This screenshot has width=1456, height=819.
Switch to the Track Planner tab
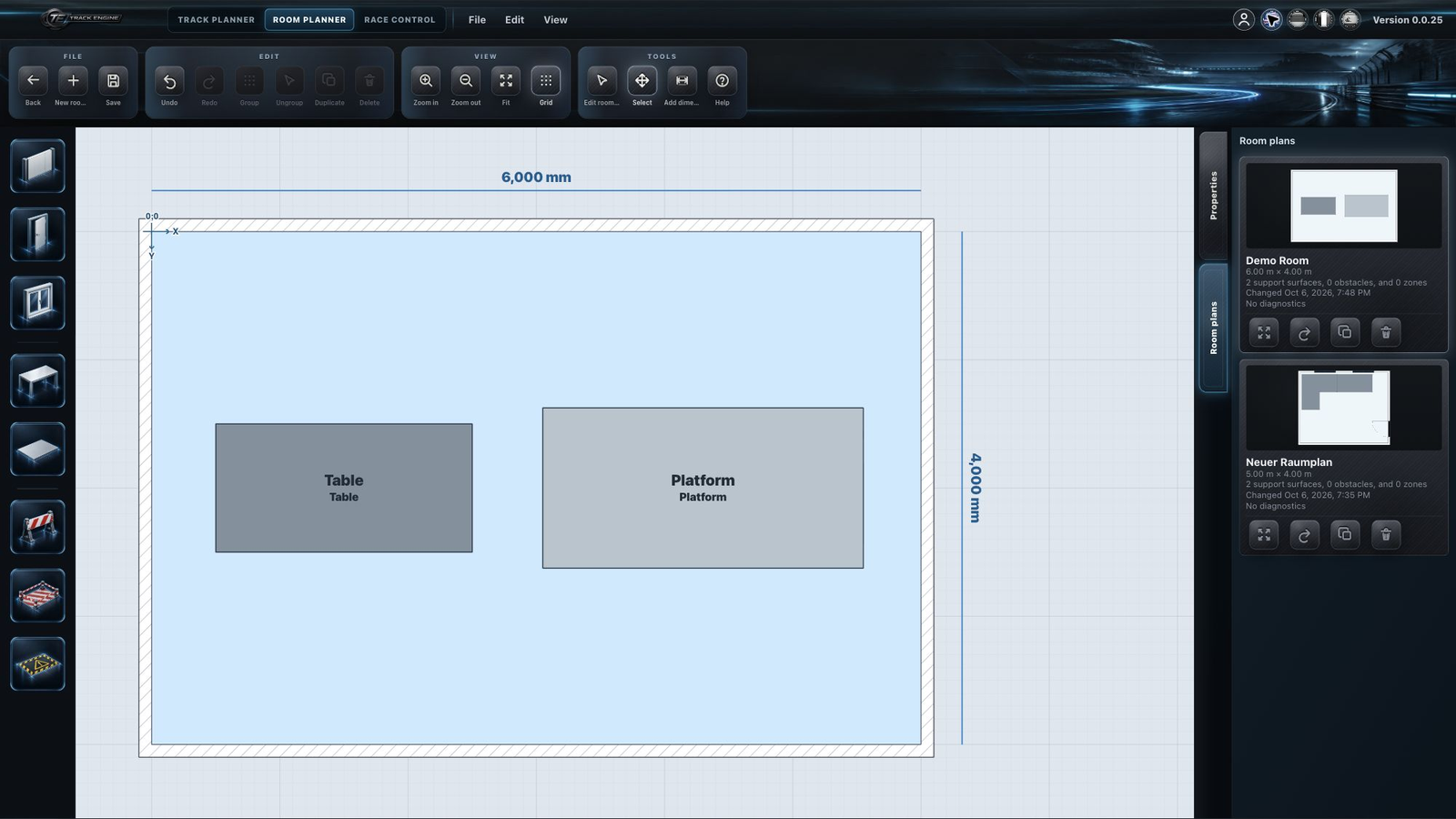(x=216, y=19)
